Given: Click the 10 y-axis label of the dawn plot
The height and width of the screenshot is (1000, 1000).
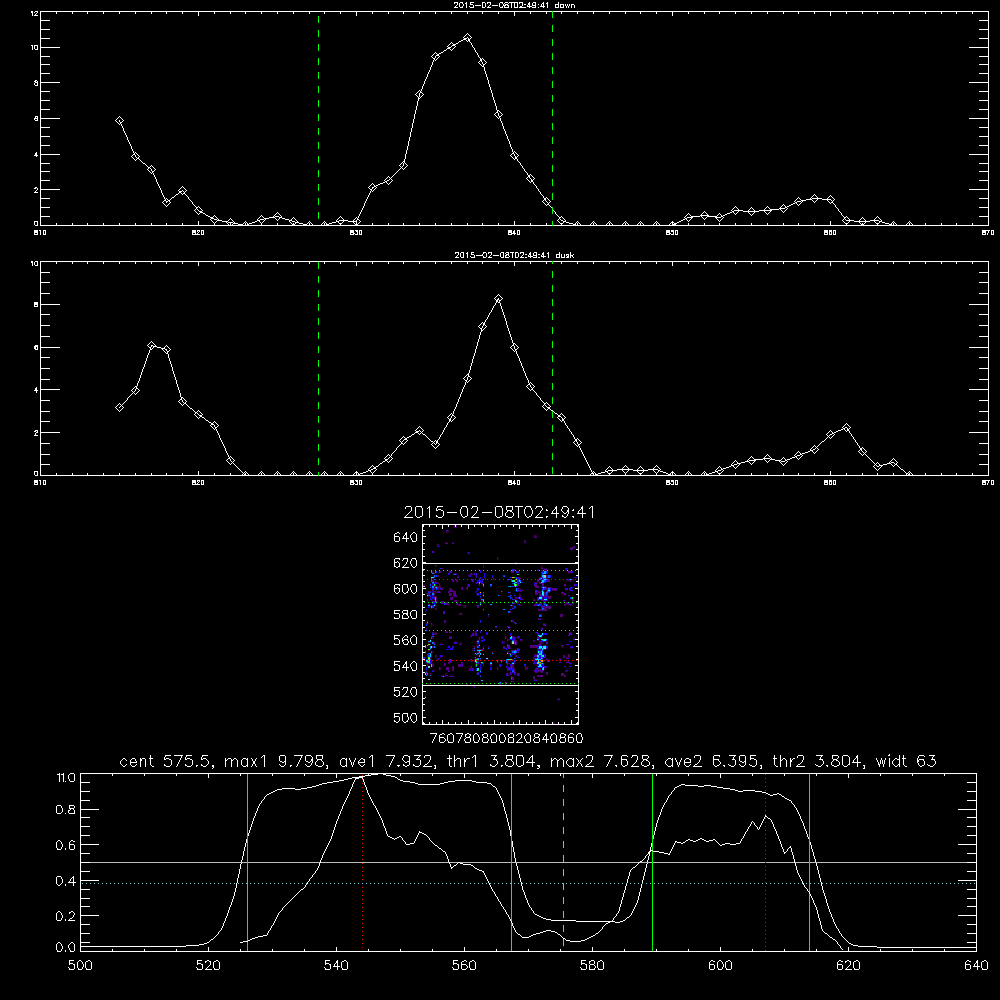Looking at the screenshot, I should pyautogui.click(x=35, y=48).
